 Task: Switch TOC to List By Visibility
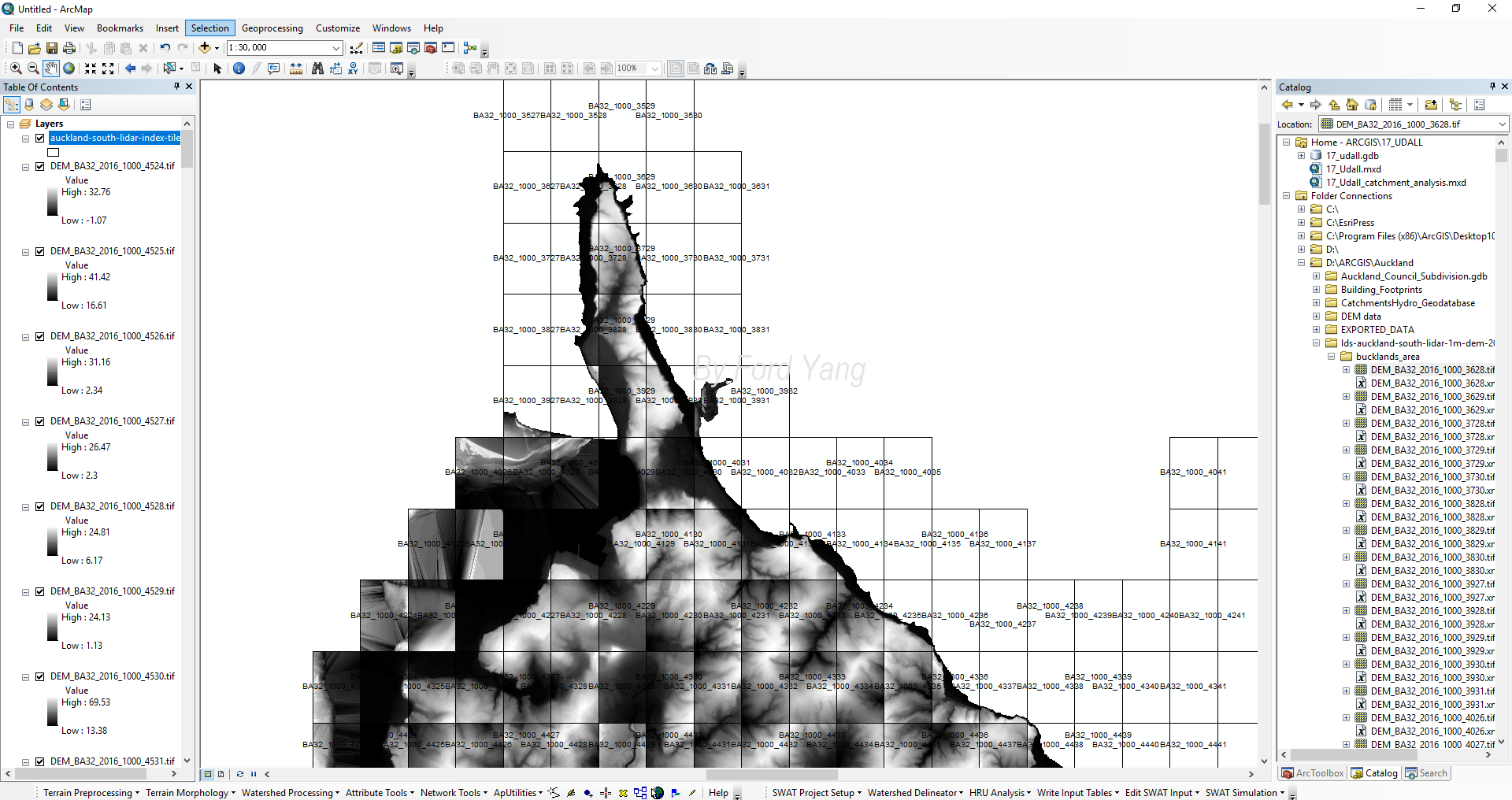(x=46, y=105)
